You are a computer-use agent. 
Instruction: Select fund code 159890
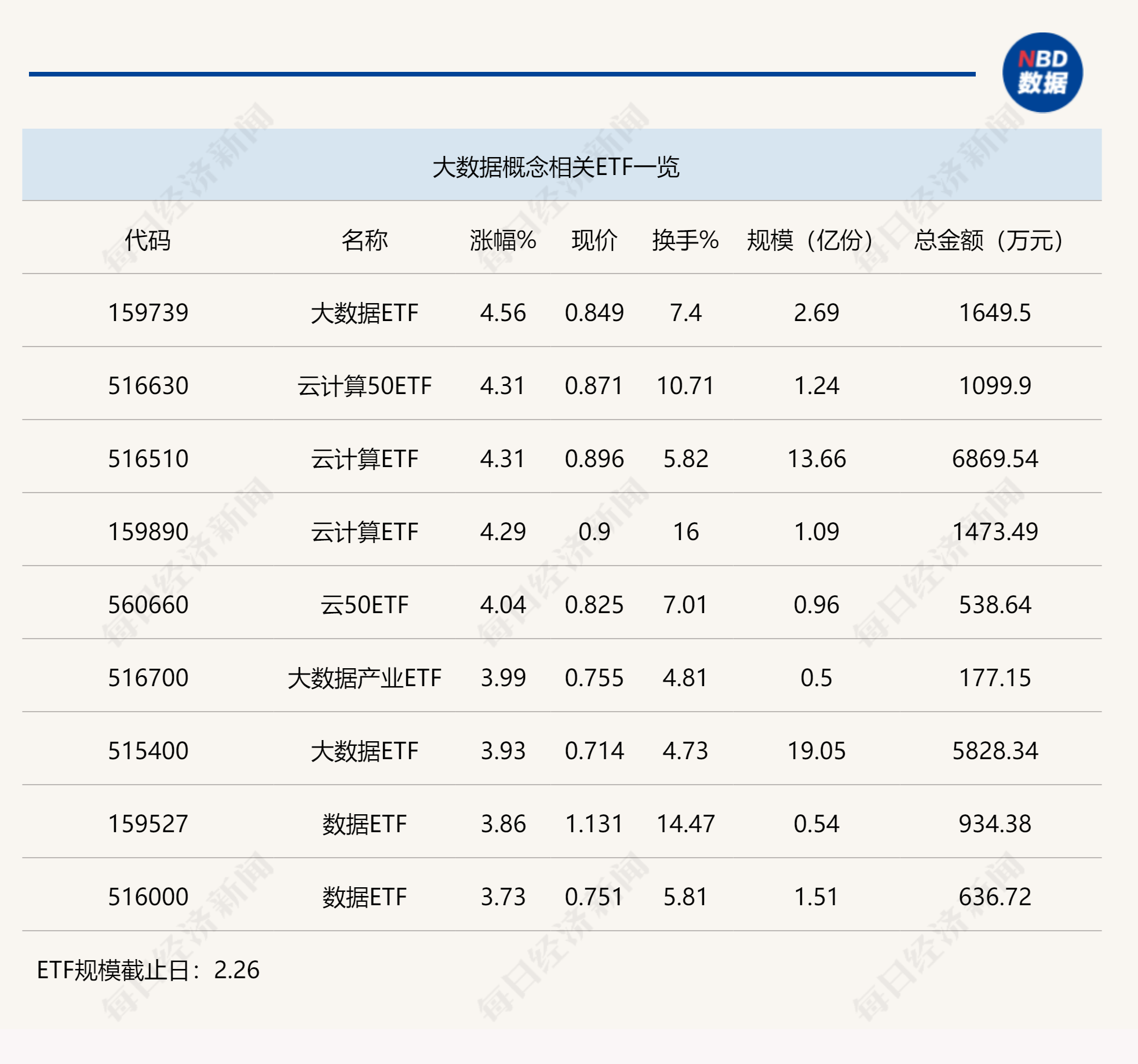pyautogui.click(x=148, y=532)
